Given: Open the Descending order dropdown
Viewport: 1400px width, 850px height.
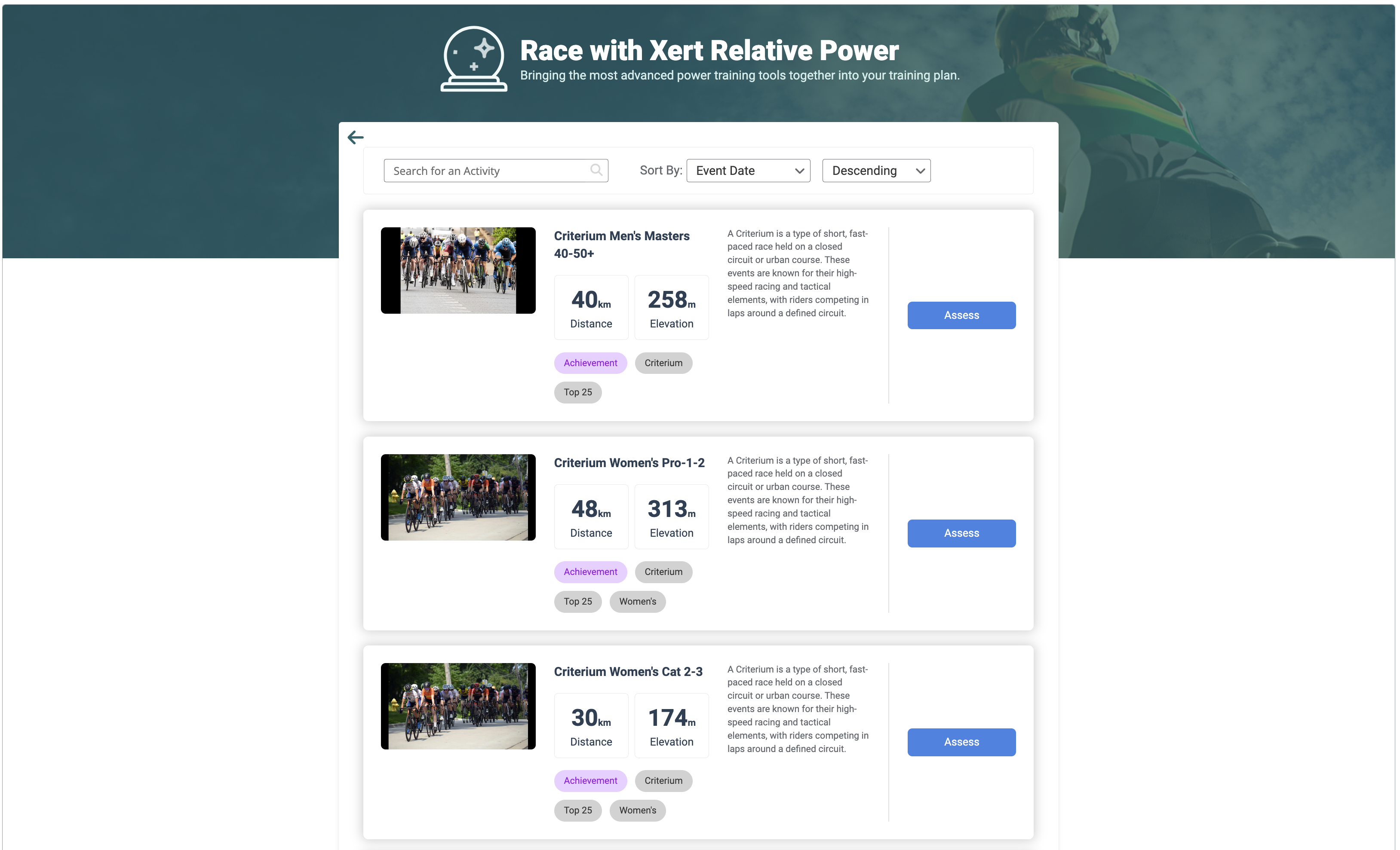Looking at the screenshot, I should (875, 171).
